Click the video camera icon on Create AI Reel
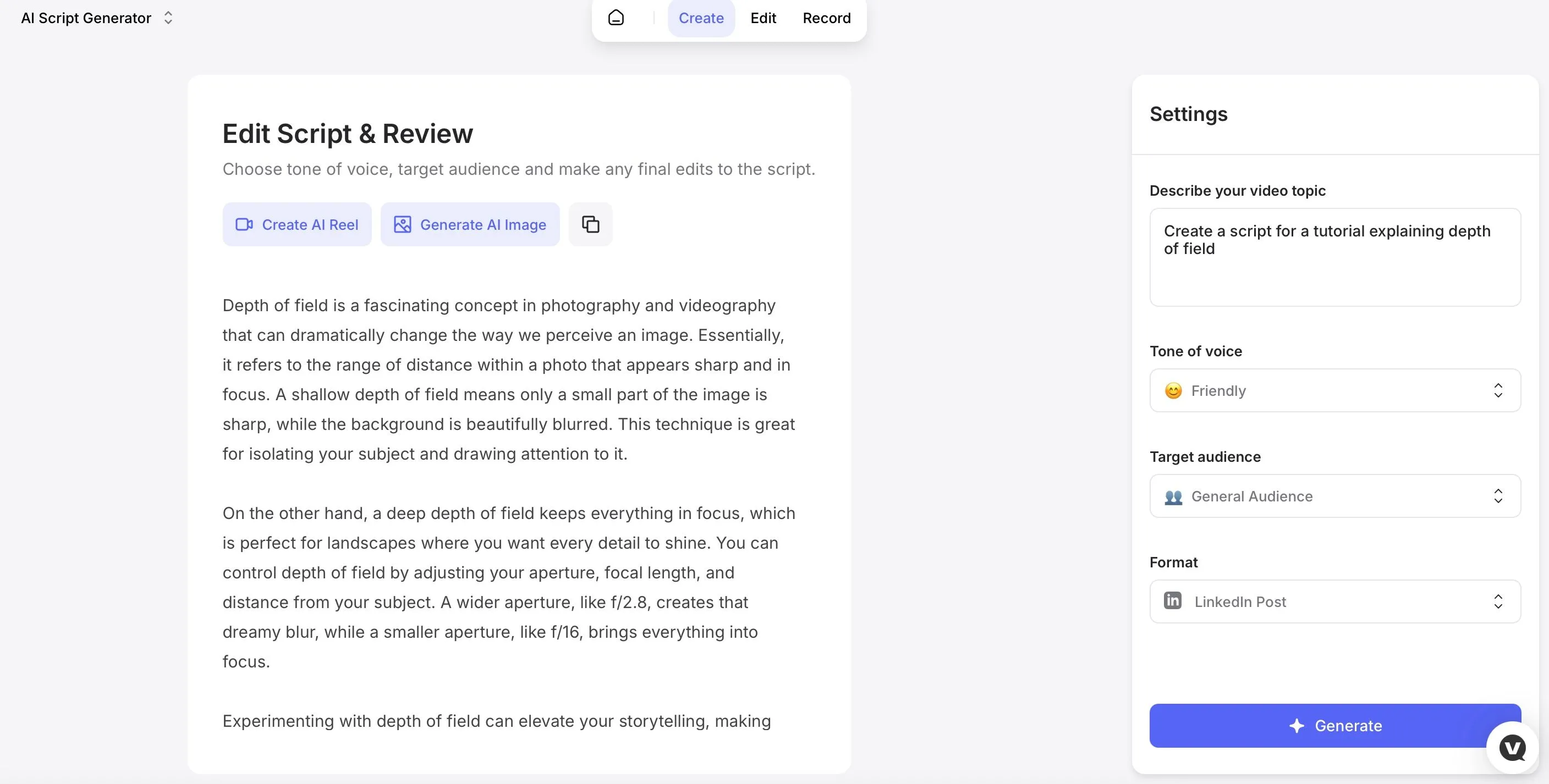 click(x=244, y=224)
